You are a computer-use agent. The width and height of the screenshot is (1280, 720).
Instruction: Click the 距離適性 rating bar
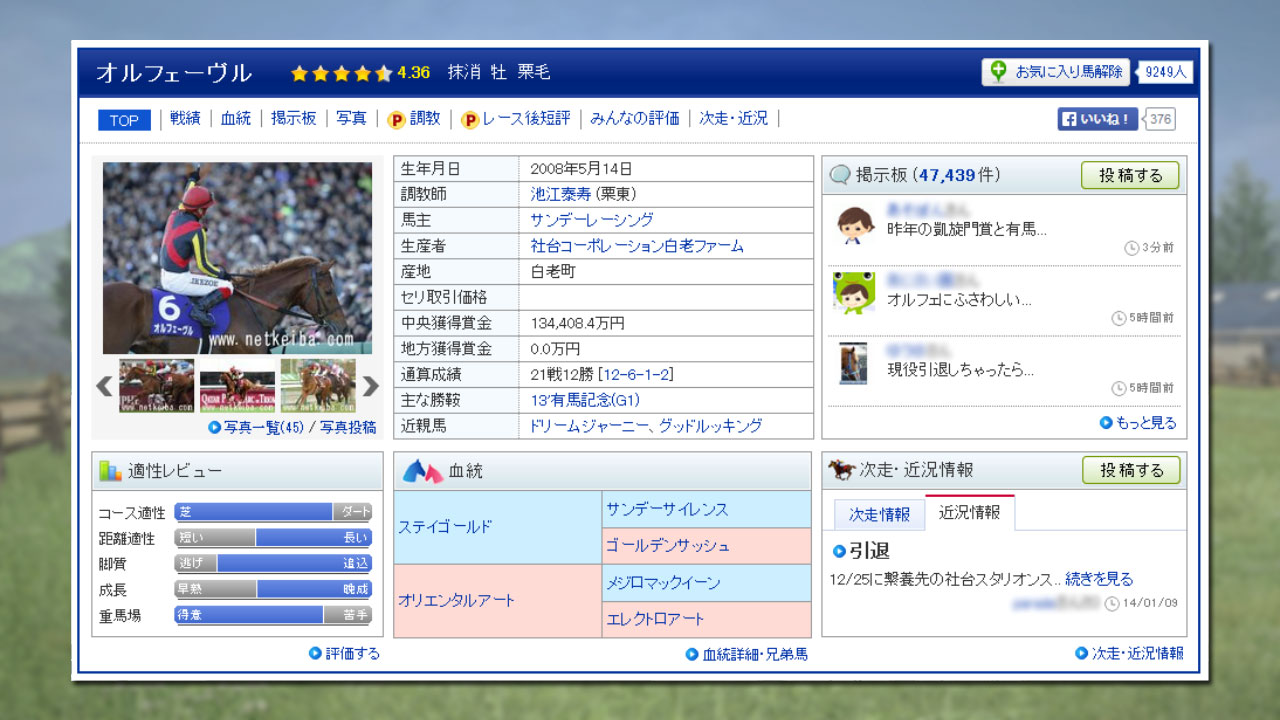pos(273,538)
